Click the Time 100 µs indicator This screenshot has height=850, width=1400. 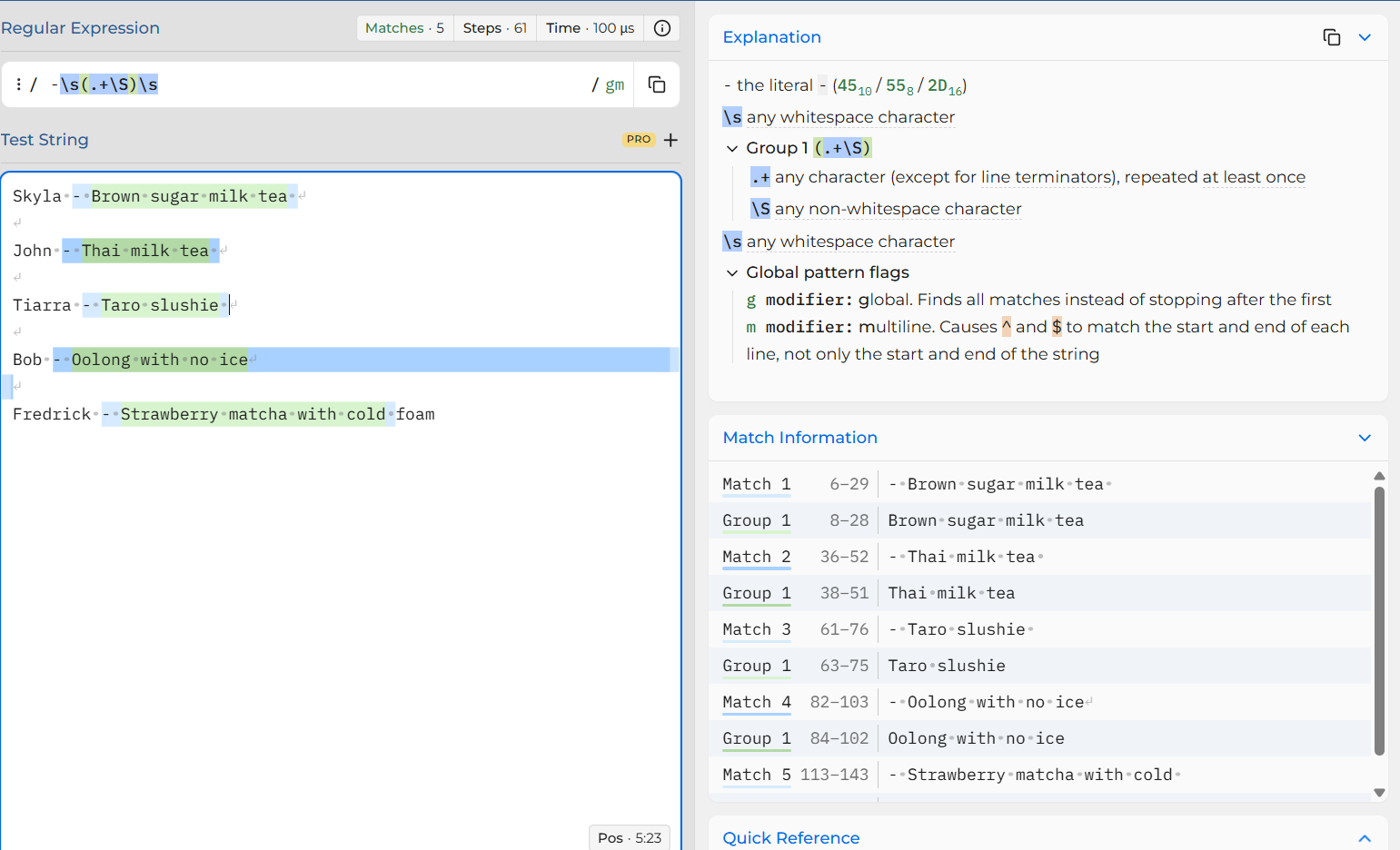click(590, 28)
